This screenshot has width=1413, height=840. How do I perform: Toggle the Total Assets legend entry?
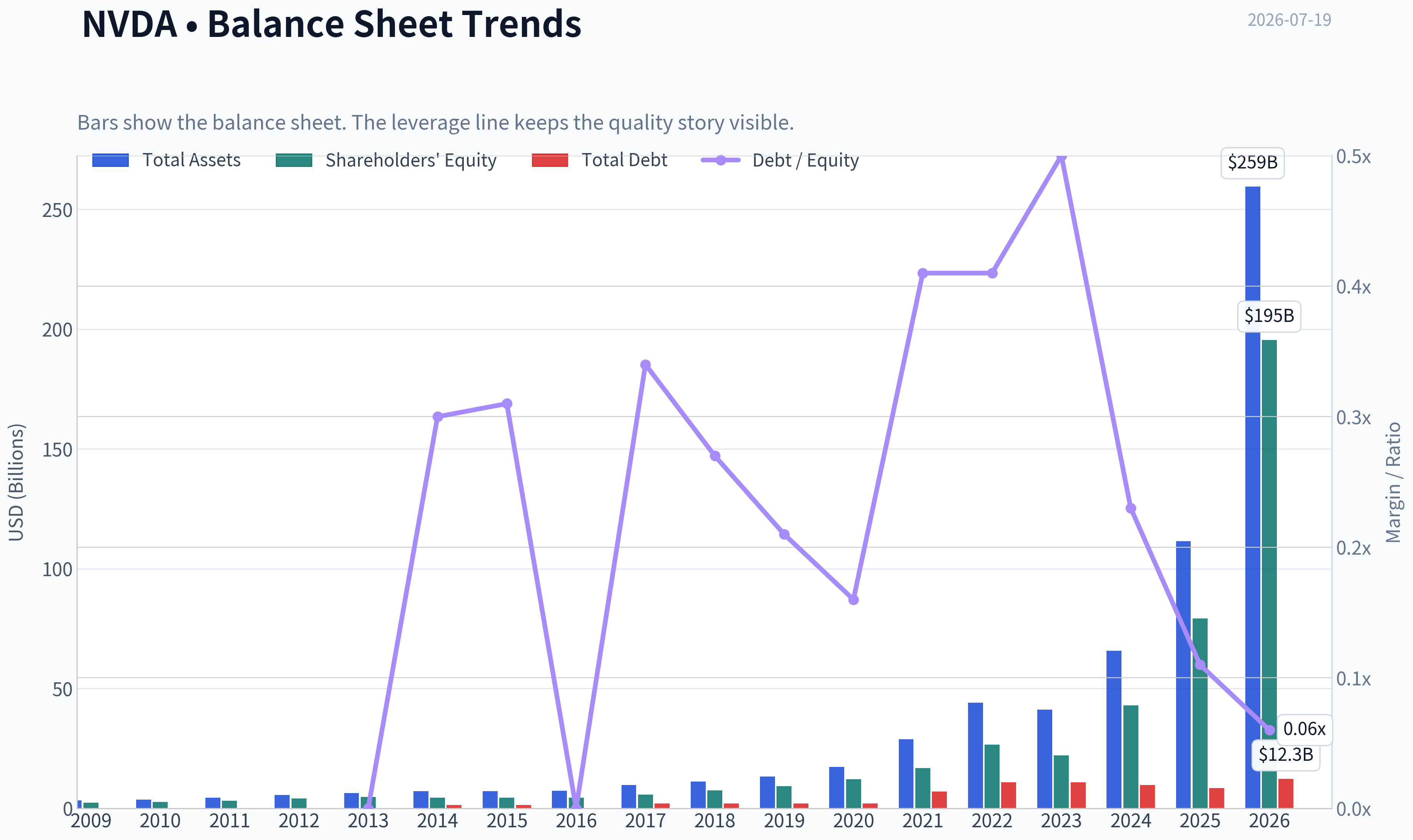click(167, 160)
